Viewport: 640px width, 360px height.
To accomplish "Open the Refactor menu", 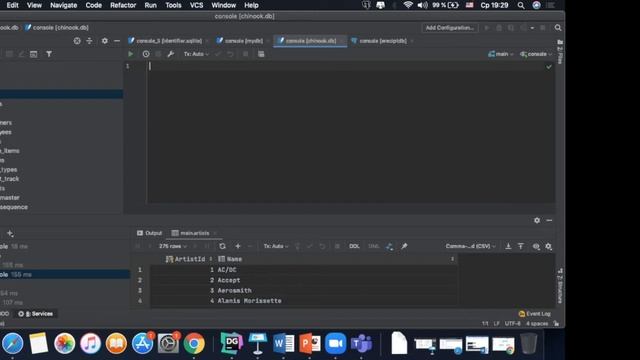I will [x=123, y=5].
